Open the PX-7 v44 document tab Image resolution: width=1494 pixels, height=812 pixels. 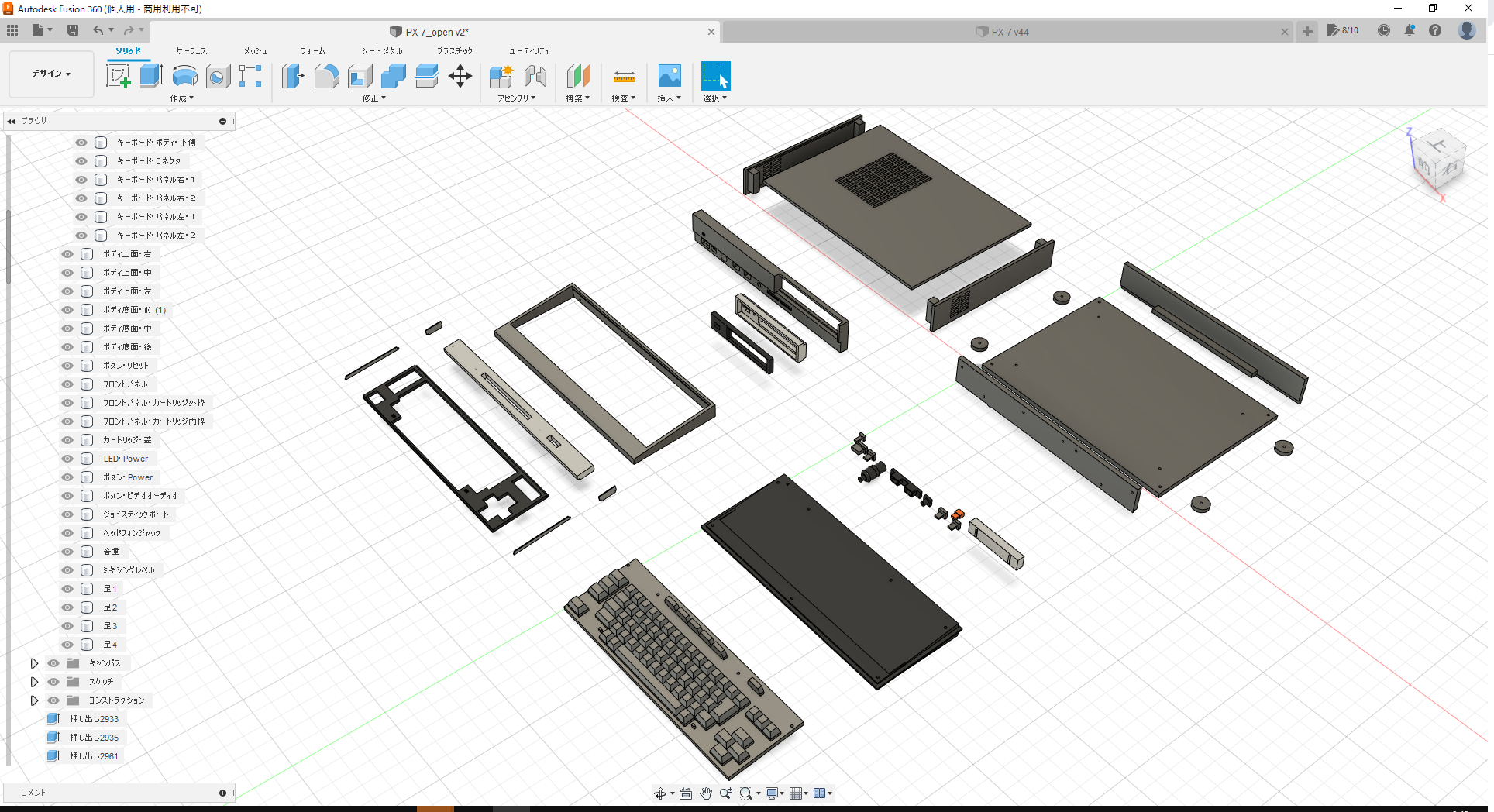(1007, 32)
